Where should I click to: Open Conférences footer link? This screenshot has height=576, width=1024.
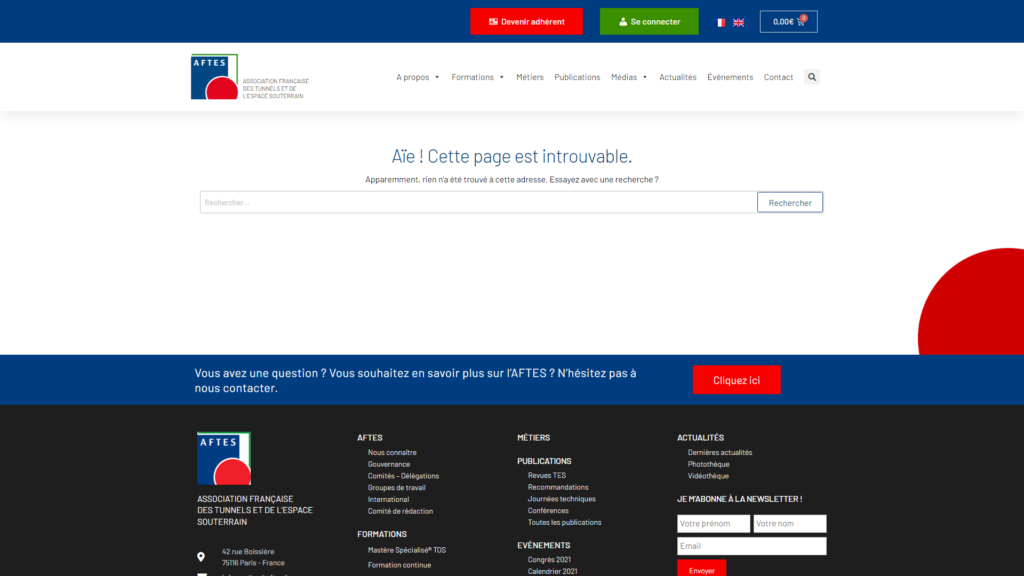[548, 511]
